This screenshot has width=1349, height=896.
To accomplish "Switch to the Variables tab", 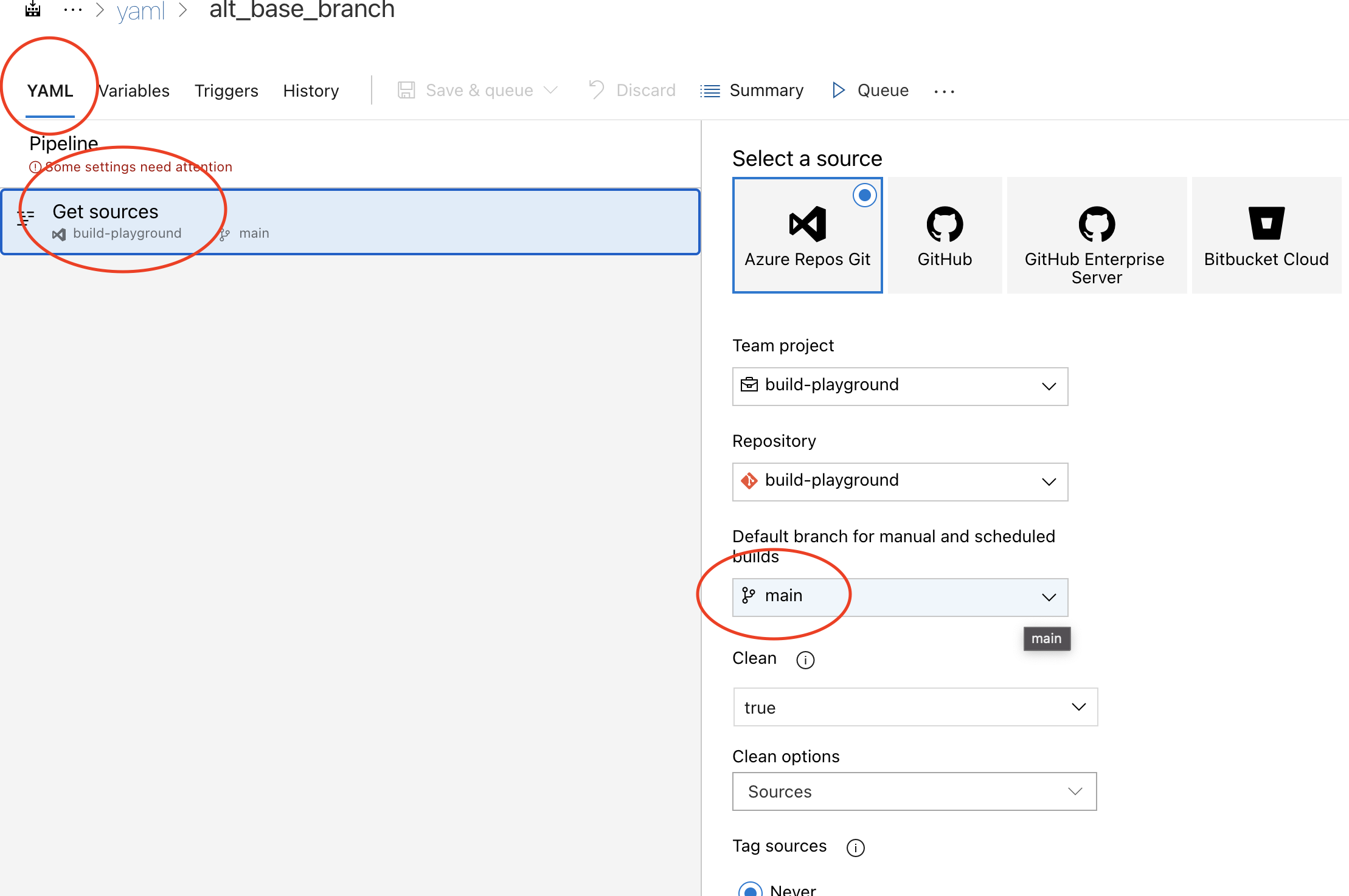I will click(134, 91).
